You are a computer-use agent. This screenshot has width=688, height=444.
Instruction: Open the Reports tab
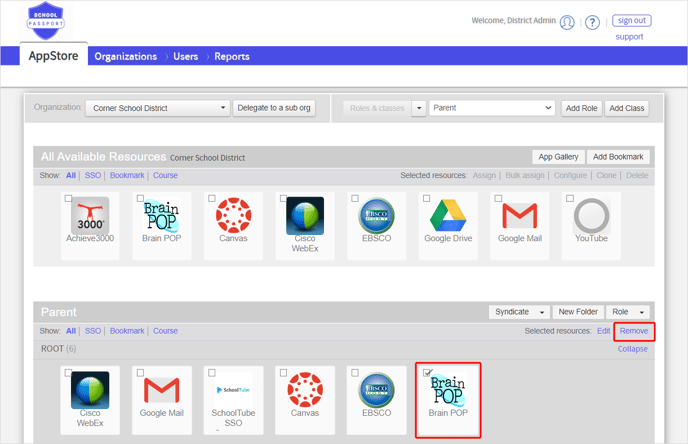coord(232,57)
